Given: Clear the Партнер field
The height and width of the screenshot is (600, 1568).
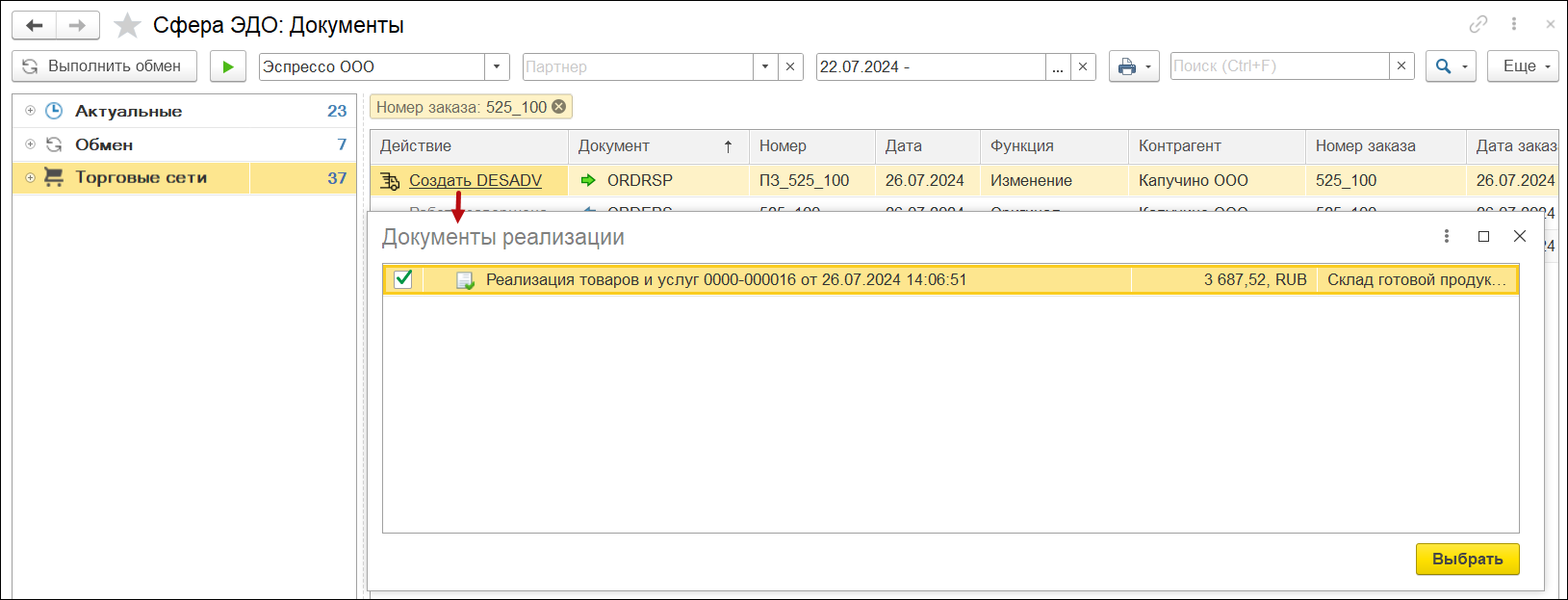Looking at the screenshot, I should [790, 66].
